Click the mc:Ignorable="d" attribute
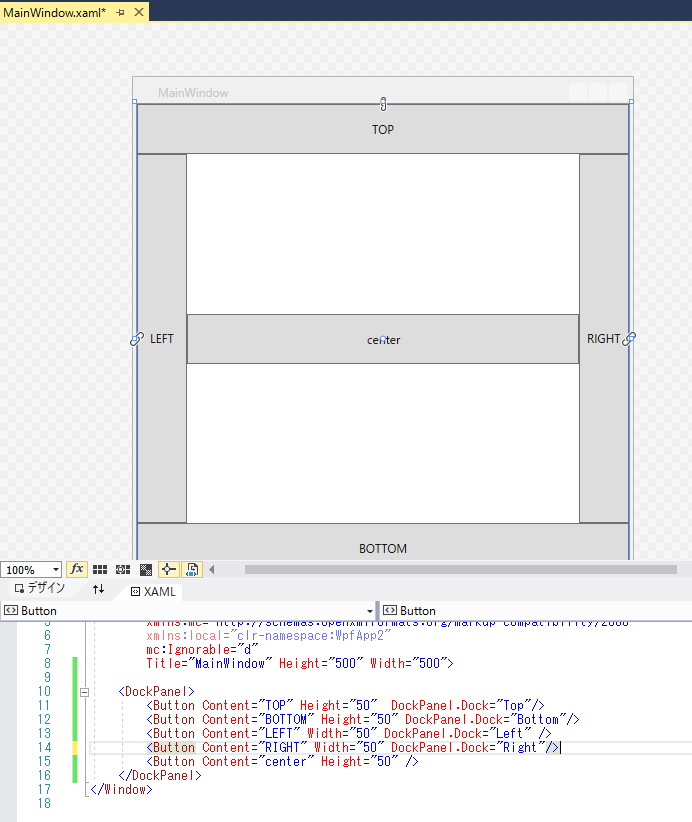The image size is (692, 822). (x=202, y=649)
